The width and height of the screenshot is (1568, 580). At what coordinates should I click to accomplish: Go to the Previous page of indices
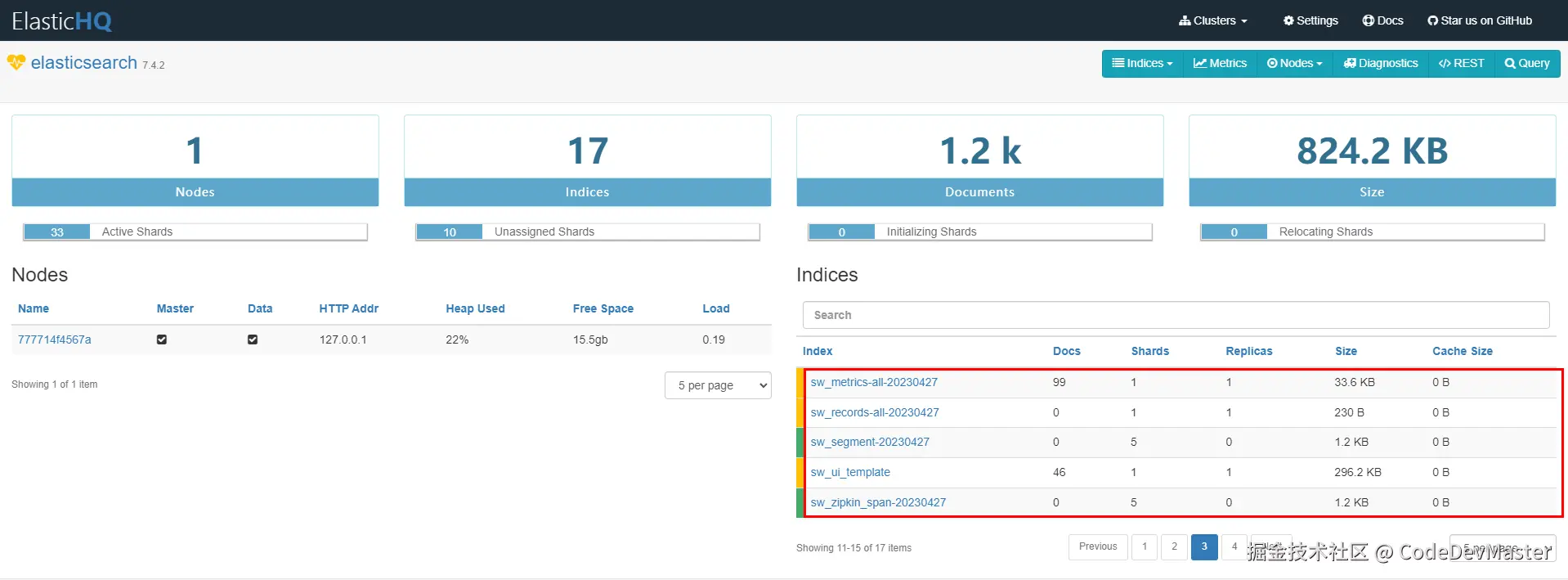coord(1098,547)
